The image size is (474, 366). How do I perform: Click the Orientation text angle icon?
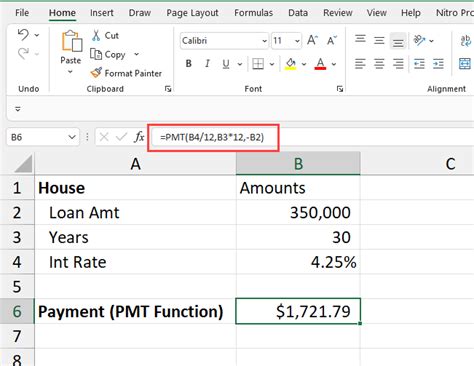pos(419,40)
